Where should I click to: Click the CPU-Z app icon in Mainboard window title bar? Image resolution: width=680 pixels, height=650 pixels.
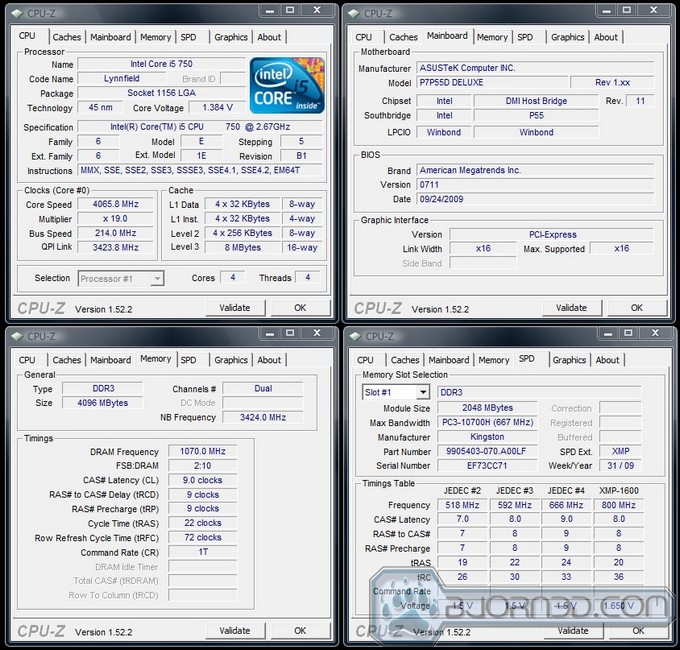tap(354, 13)
